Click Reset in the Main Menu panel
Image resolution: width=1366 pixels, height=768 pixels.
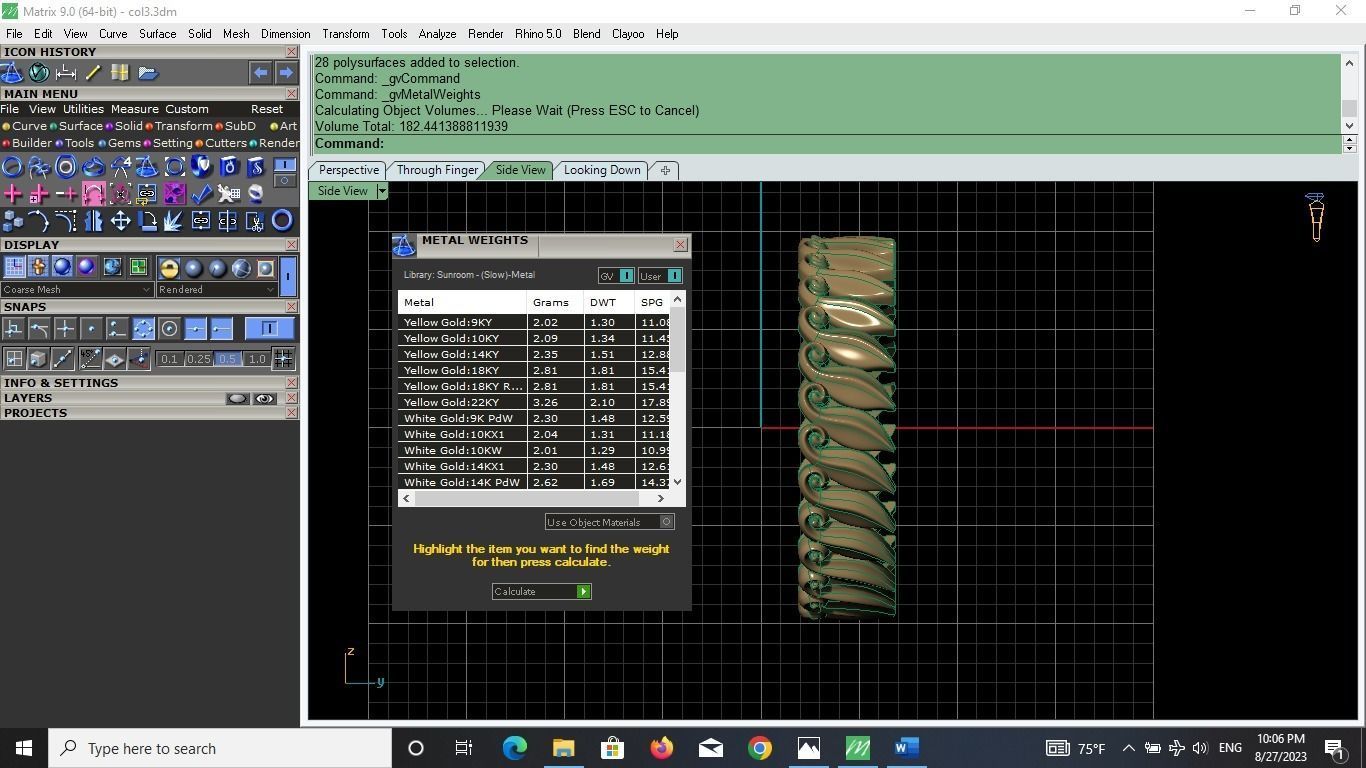(x=267, y=109)
